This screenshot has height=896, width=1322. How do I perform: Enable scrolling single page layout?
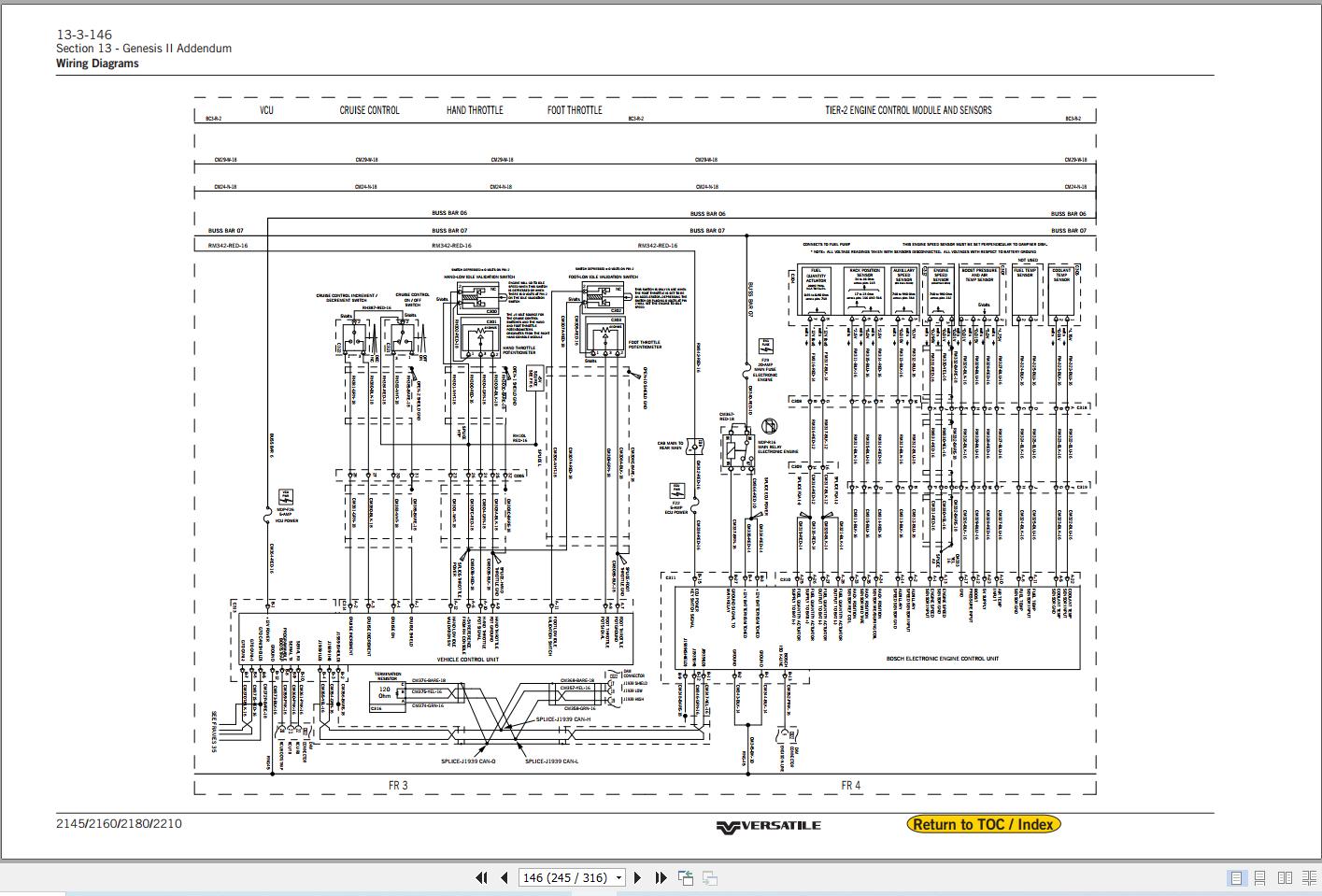(x=1259, y=877)
